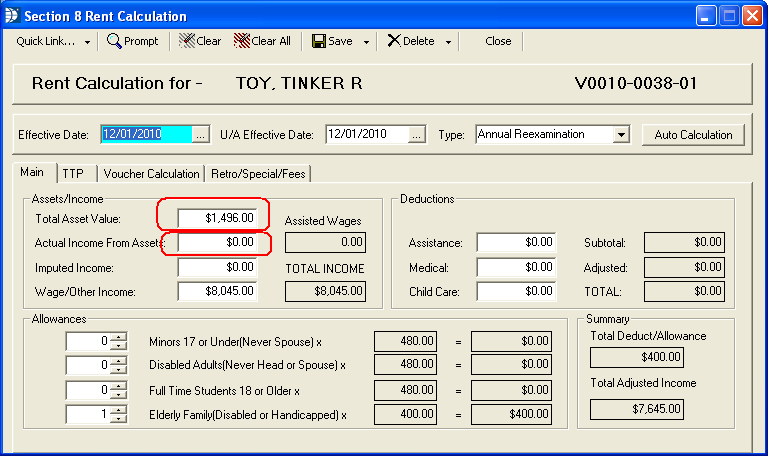The width and height of the screenshot is (768, 456).
Task: Click the TOTAL INCOME $8,045.00 box
Action: point(325,291)
